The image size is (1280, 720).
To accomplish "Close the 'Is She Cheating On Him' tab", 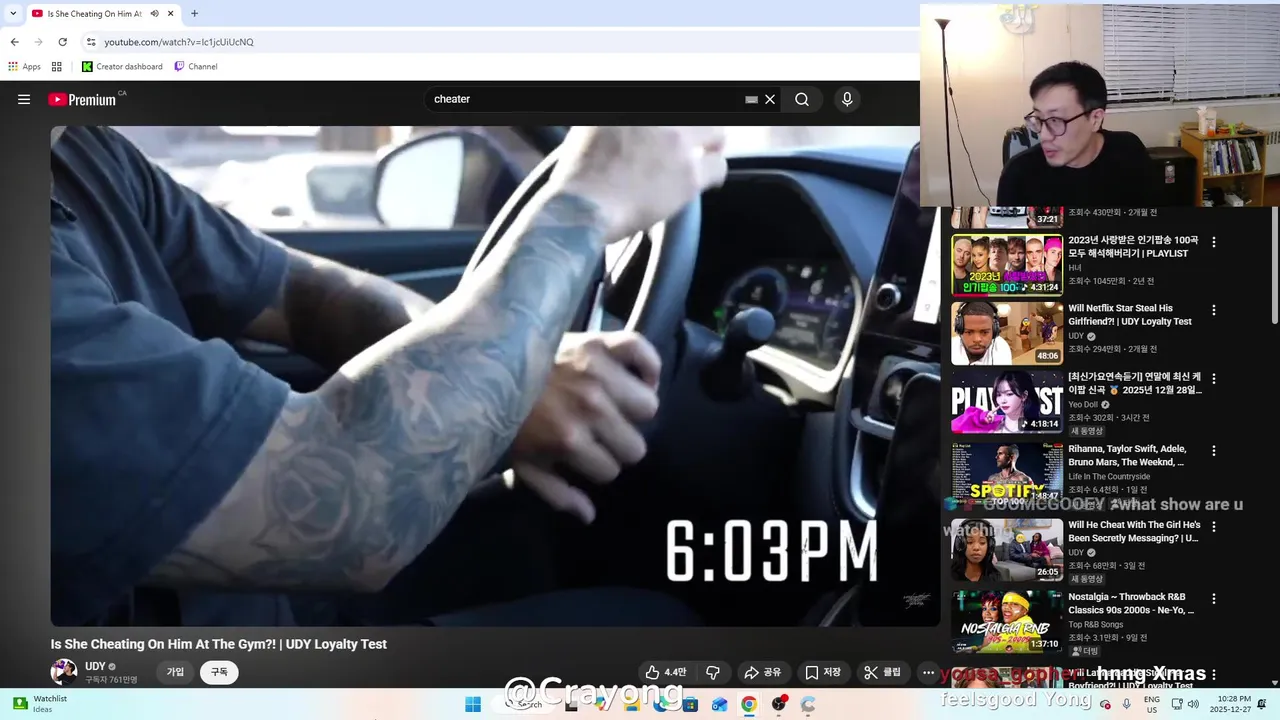I will pyautogui.click(x=170, y=13).
